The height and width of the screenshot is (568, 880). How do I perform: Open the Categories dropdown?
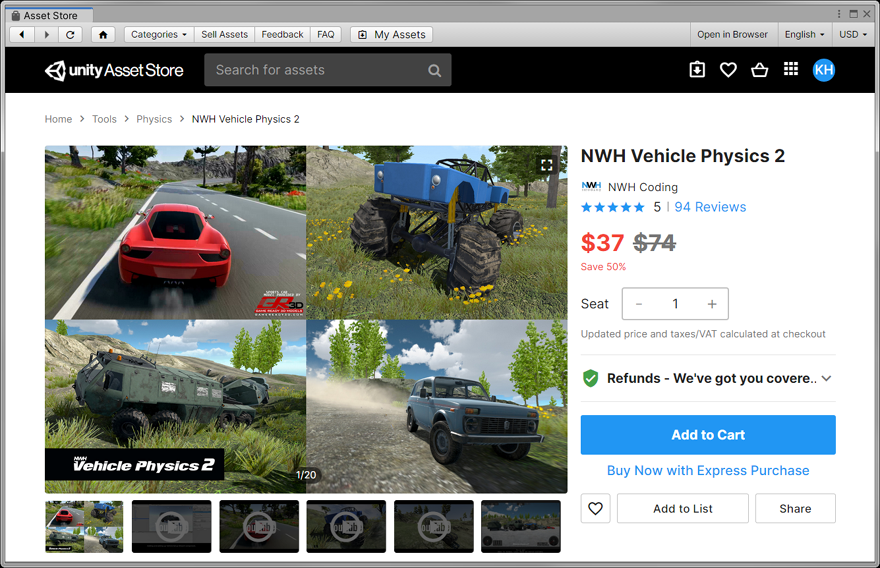click(x=159, y=35)
